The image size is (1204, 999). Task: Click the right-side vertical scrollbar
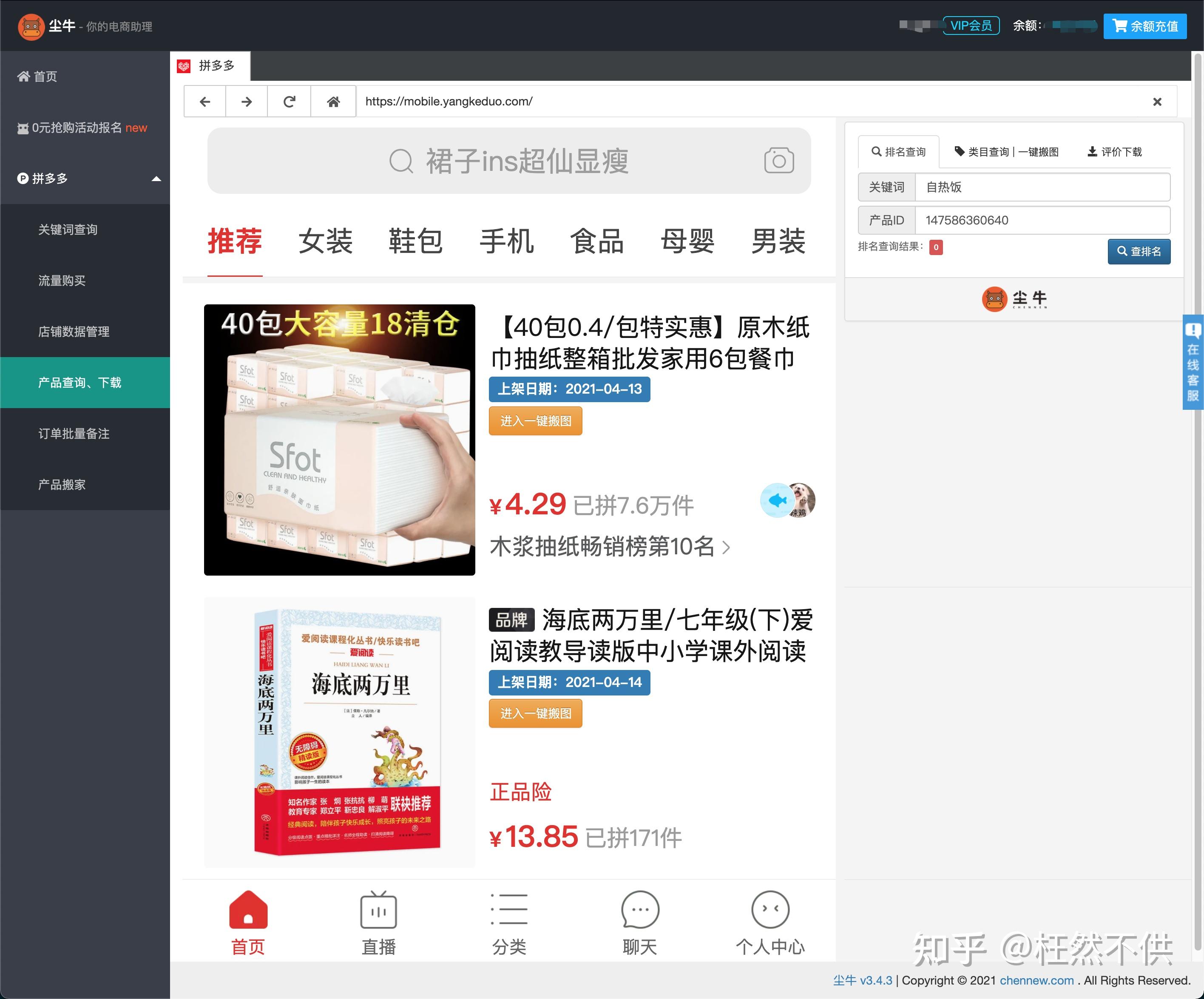point(1198,502)
